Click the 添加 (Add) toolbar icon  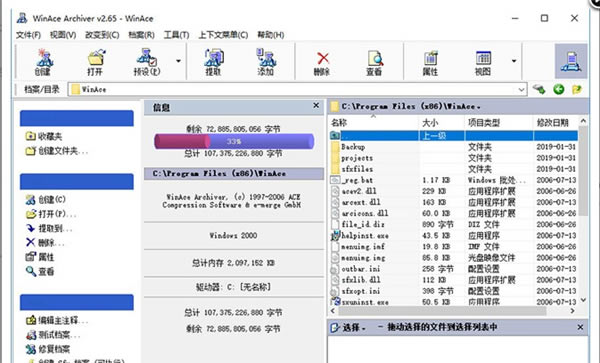coord(266,62)
